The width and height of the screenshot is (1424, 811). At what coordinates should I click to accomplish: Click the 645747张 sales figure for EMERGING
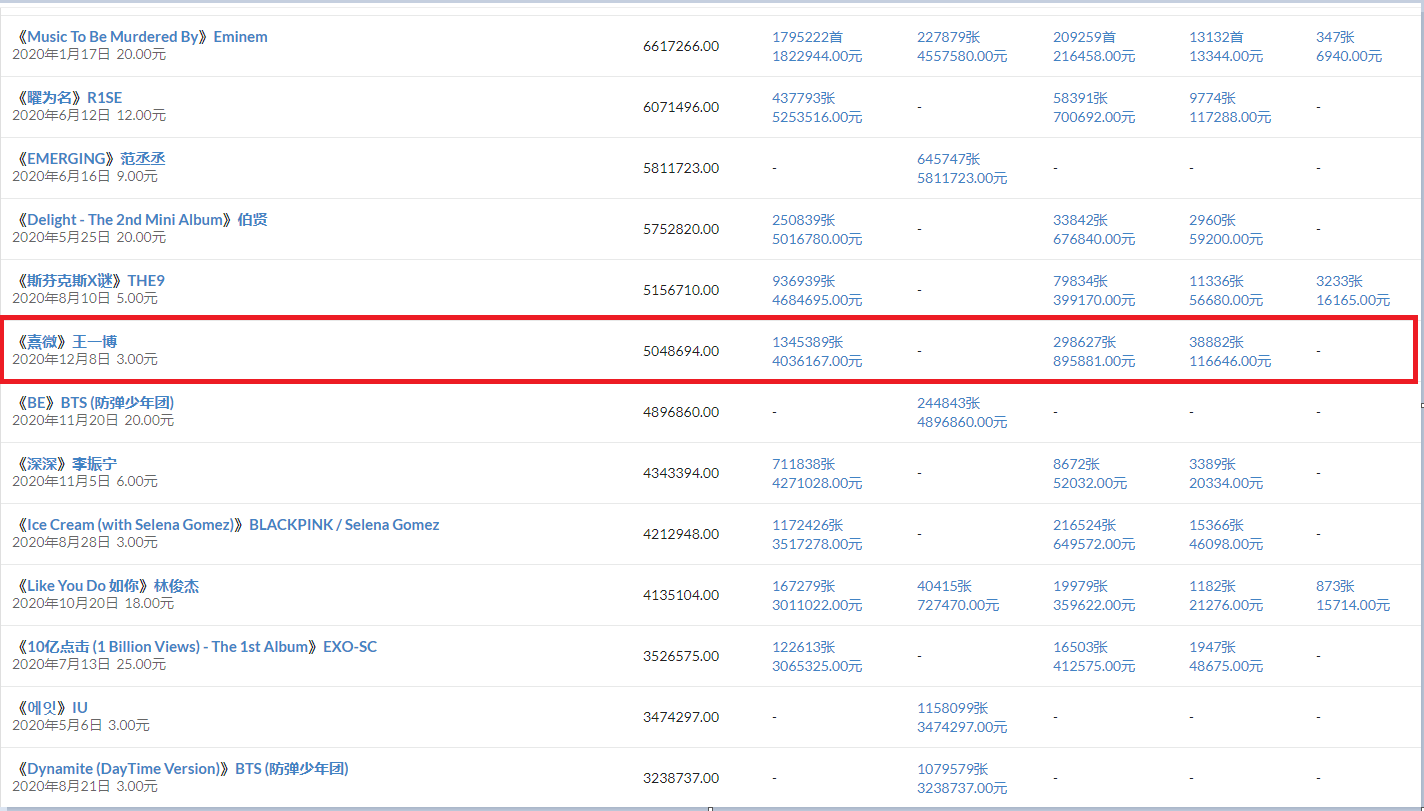click(949, 159)
